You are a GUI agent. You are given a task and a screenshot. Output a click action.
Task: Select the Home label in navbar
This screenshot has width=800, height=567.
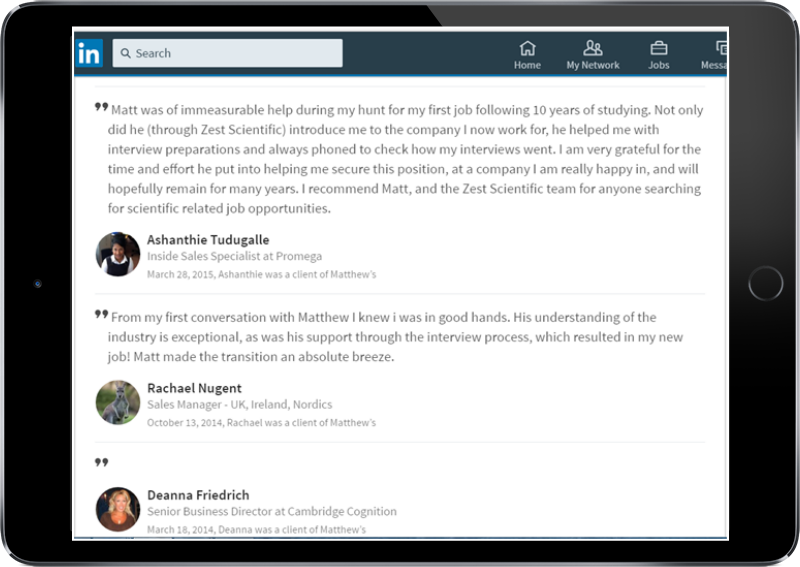pyautogui.click(x=528, y=65)
